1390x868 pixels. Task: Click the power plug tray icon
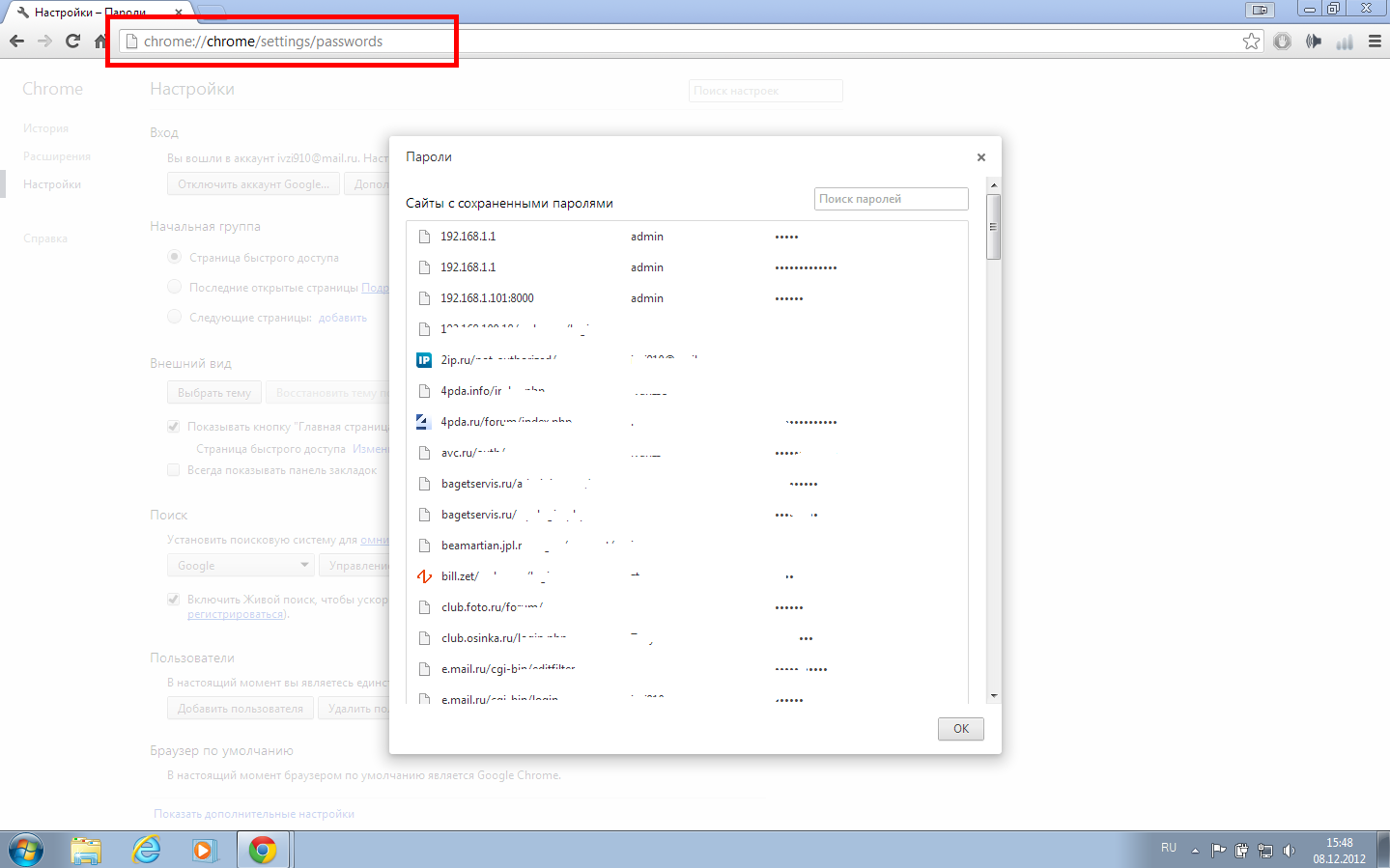pos(1241,851)
